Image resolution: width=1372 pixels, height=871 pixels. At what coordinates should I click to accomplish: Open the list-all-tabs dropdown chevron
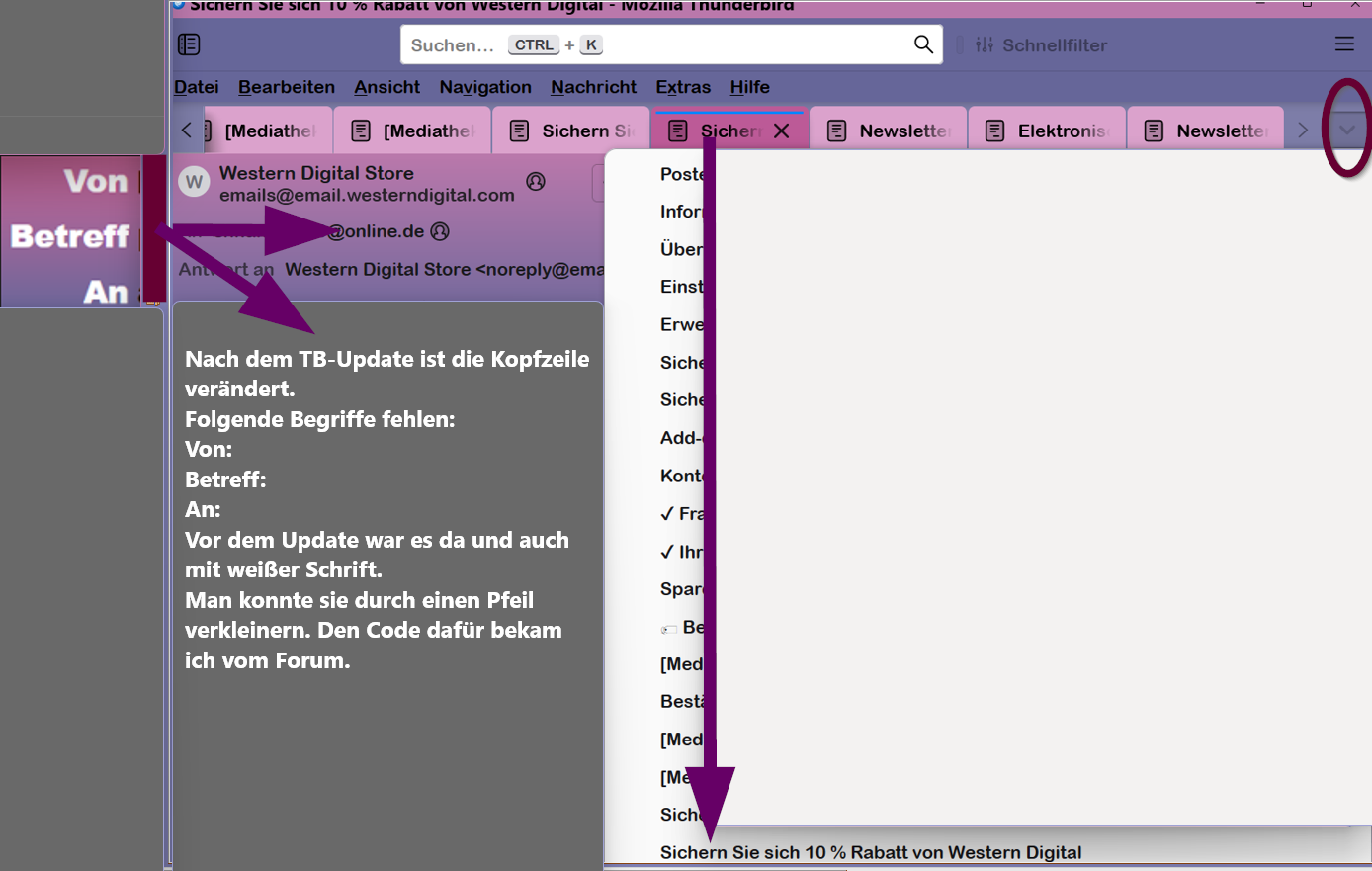tap(1346, 130)
